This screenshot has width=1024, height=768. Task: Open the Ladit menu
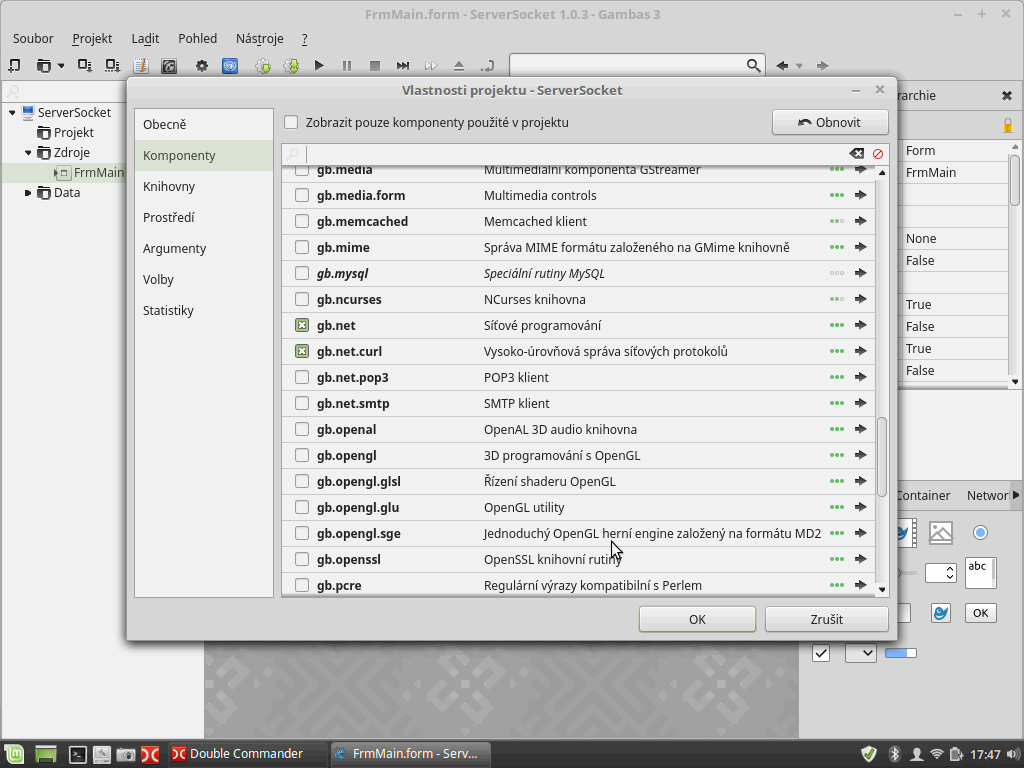tap(145, 38)
